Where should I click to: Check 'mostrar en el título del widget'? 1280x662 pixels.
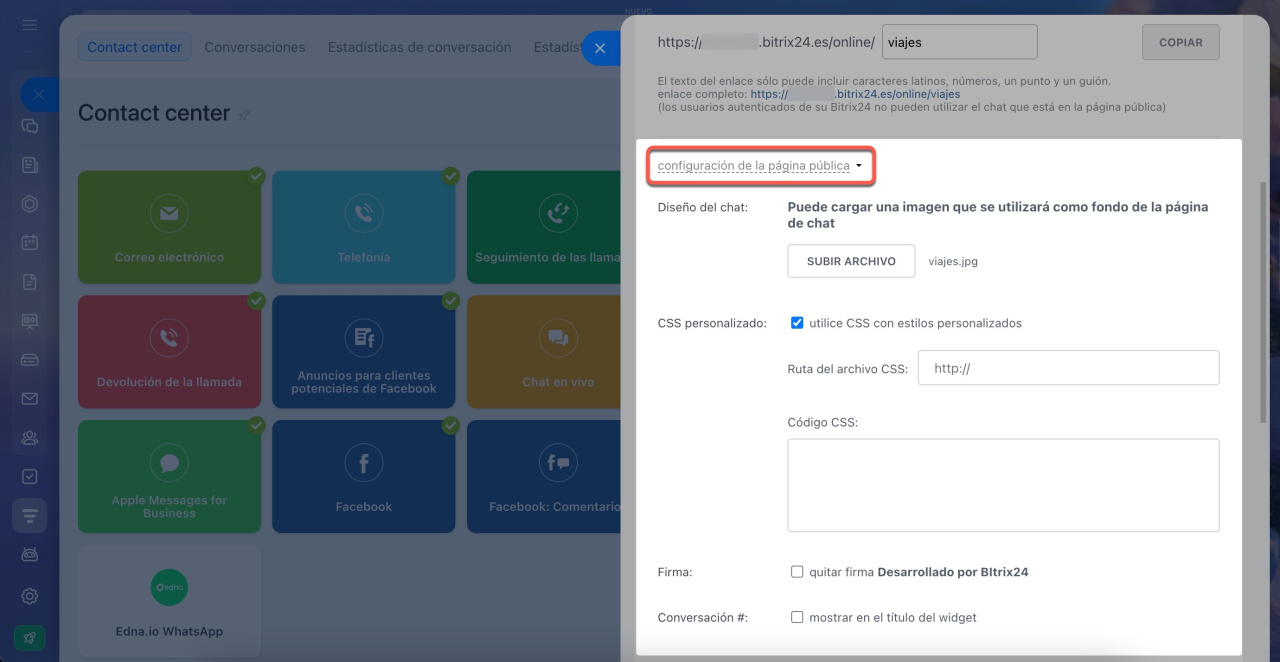(797, 617)
